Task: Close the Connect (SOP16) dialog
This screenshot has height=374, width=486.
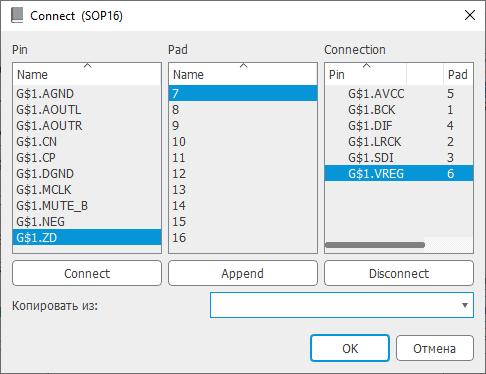Action: click(x=470, y=15)
